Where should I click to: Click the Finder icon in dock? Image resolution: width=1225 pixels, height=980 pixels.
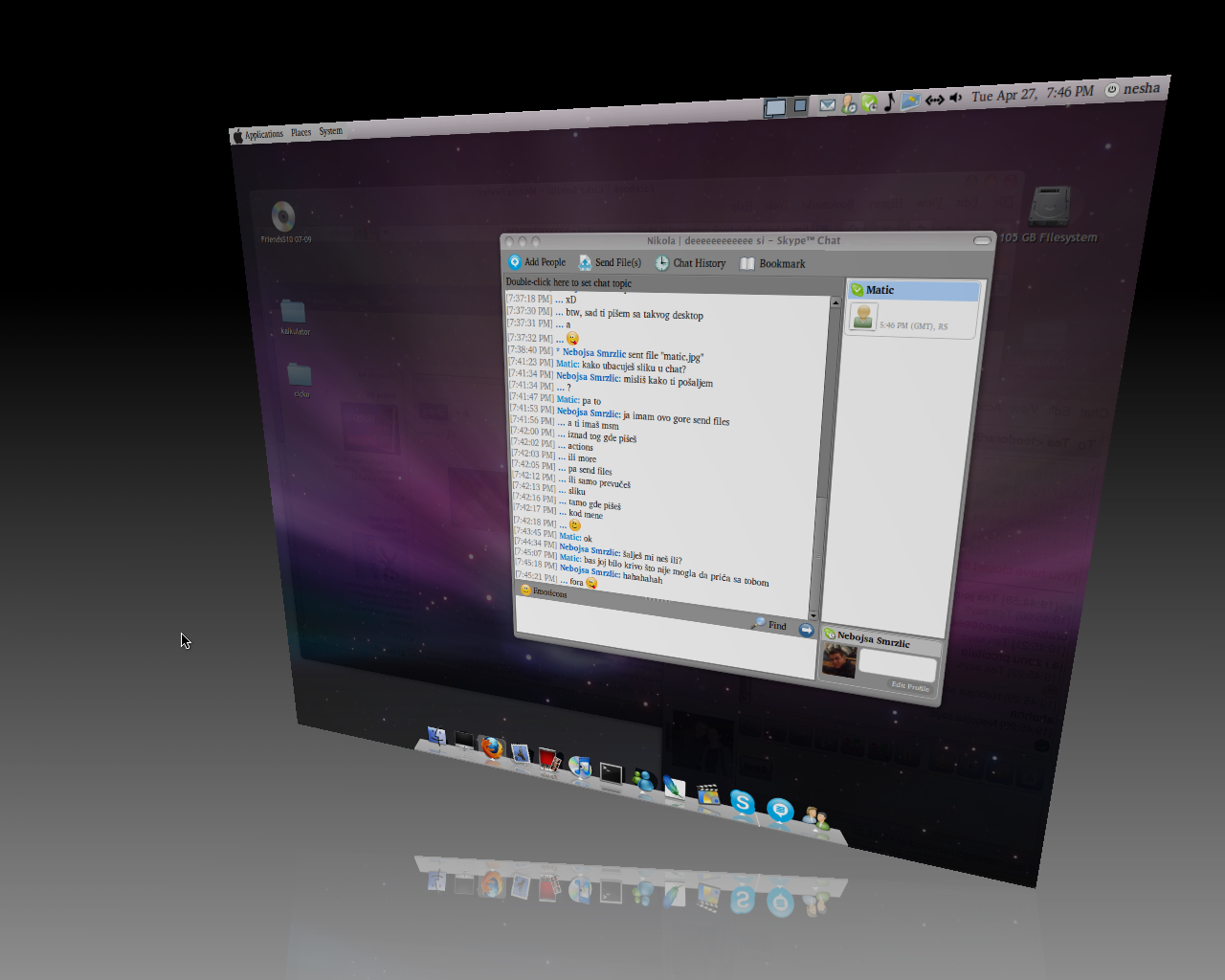click(x=436, y=737)
